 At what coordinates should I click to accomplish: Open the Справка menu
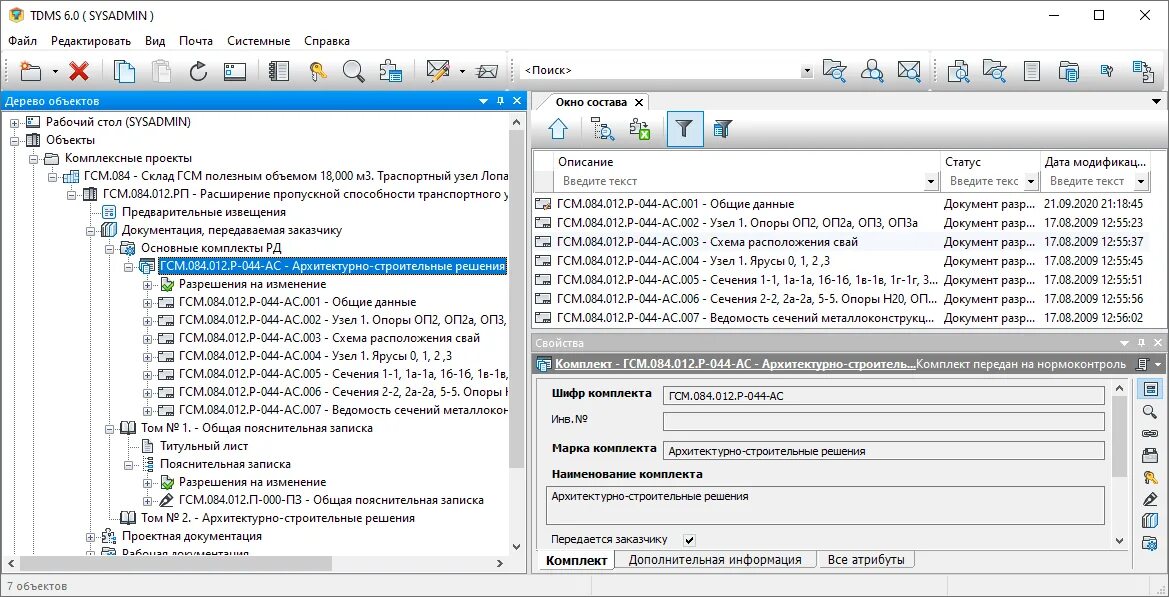pos(327,41)
